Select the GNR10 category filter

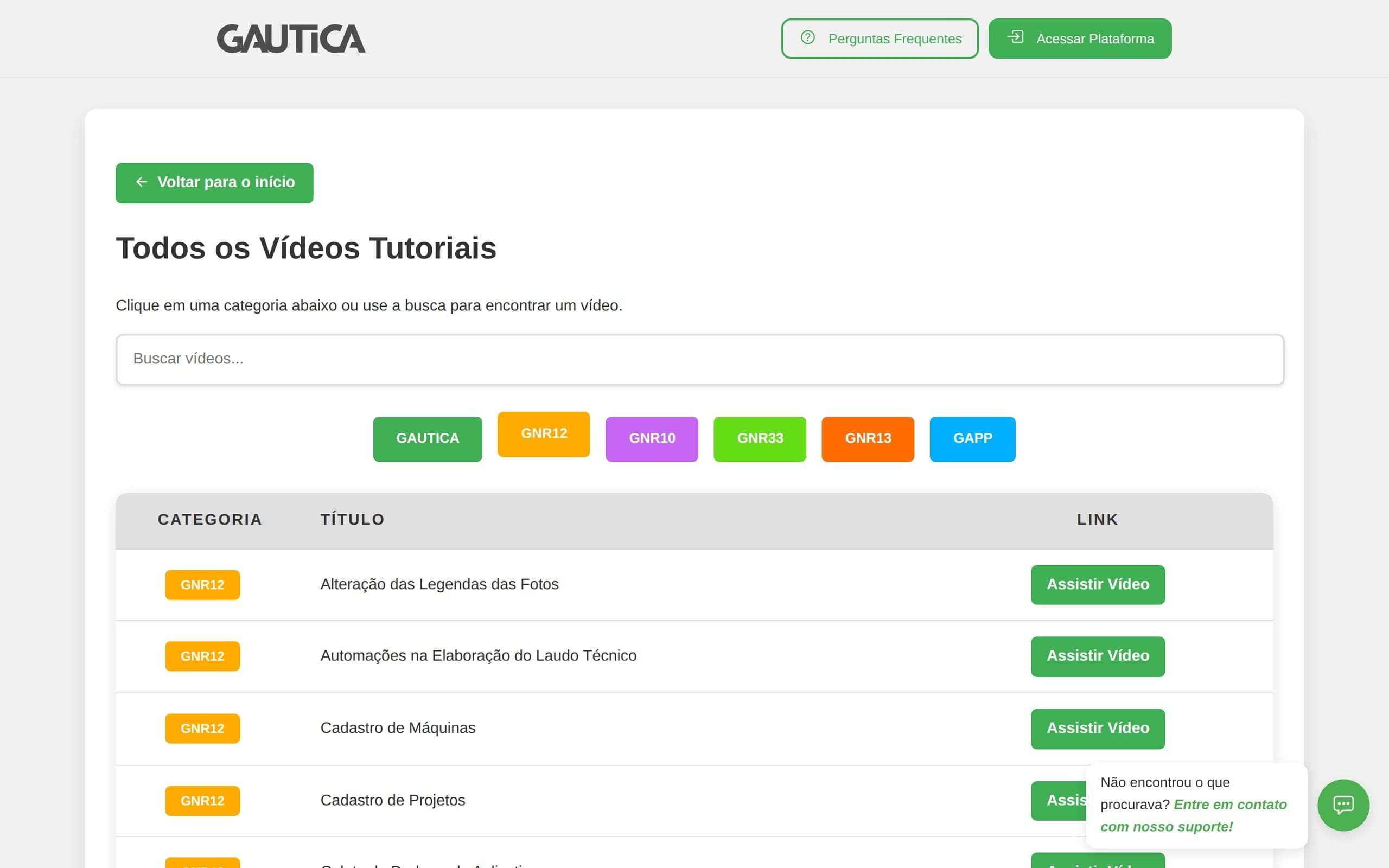(652, 438)
